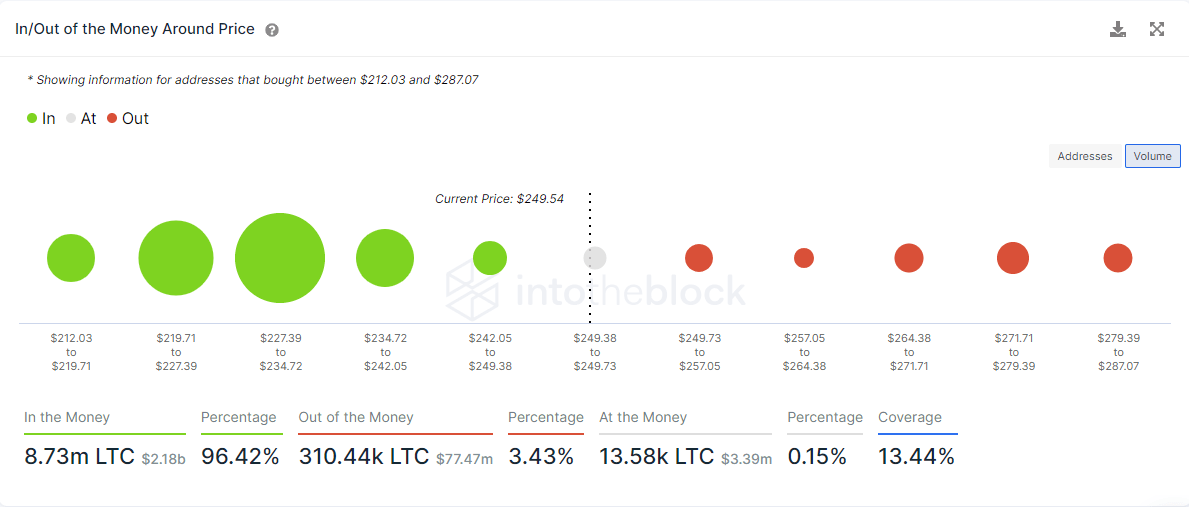
Task: Click red bubble for $264.38 to $271.71
Action: click(x=908, y=258)
